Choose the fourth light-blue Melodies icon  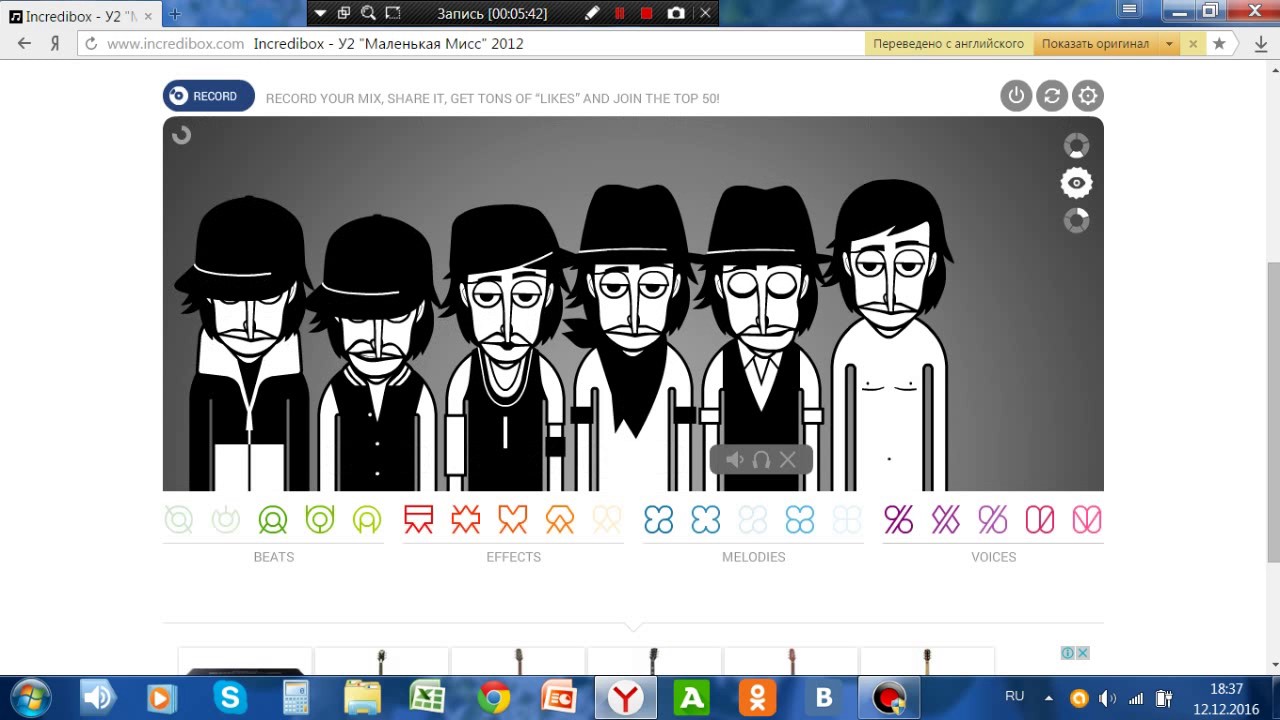[800, 520]
